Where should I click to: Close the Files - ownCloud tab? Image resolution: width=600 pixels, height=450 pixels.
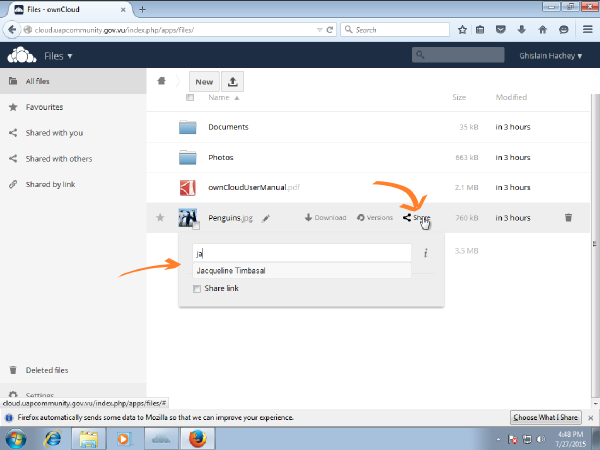coord(123,10)
